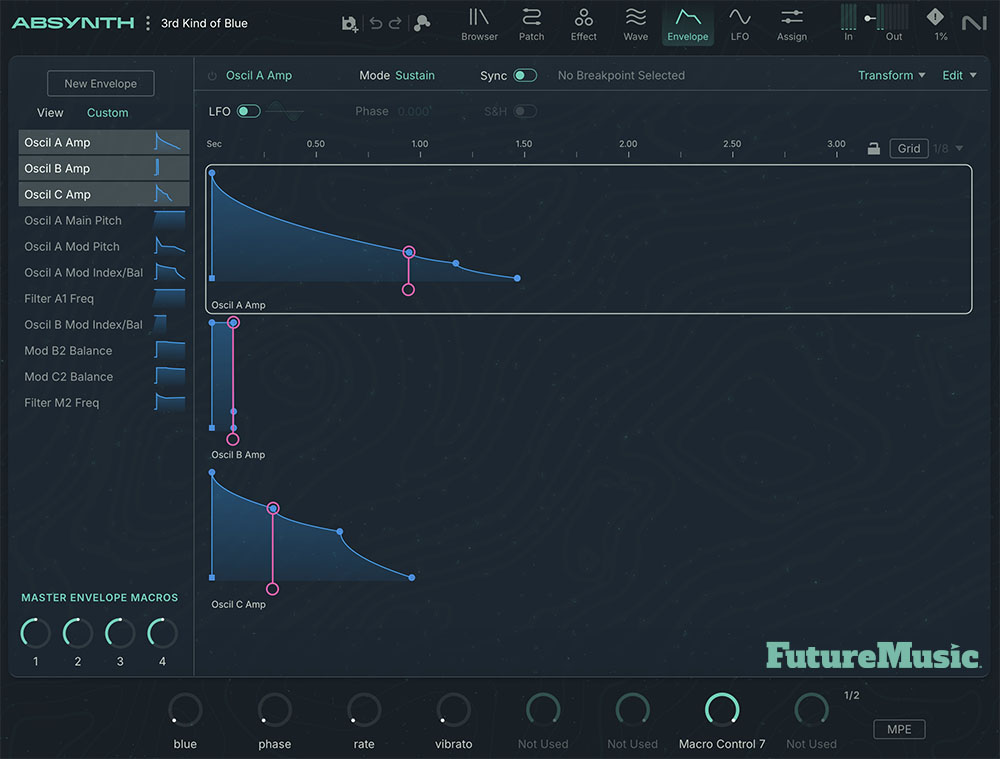The height and width of the screenshot is (759, 1000).
Task: Open the grid 1/8 resolution dropdown
Action: pyautogui.click(x=948, y=149)
